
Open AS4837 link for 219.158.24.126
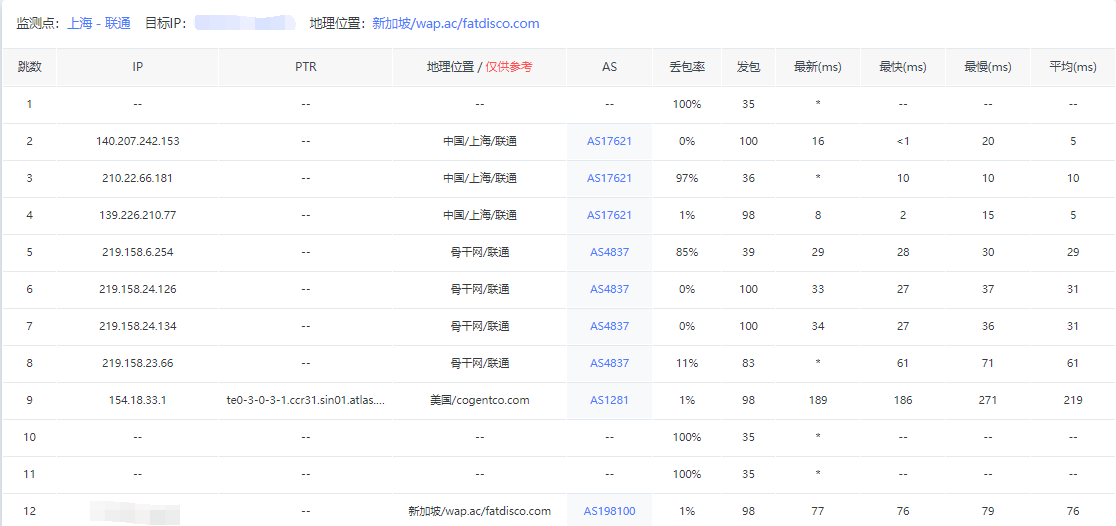609,289
